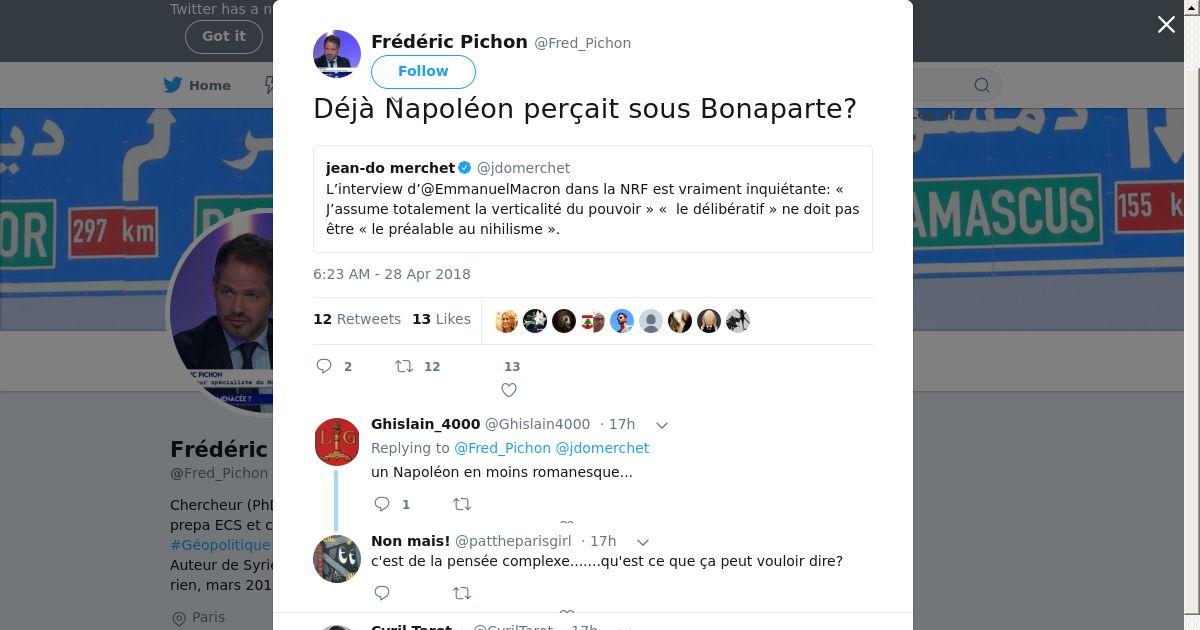The image size is (1200, 630).
Task: Open Ghislain_4000 tweet options chevron
Action: 661,425
